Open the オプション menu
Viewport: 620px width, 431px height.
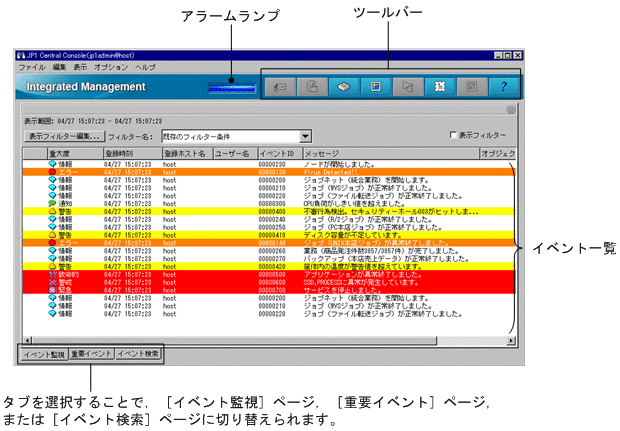point(111,67)
